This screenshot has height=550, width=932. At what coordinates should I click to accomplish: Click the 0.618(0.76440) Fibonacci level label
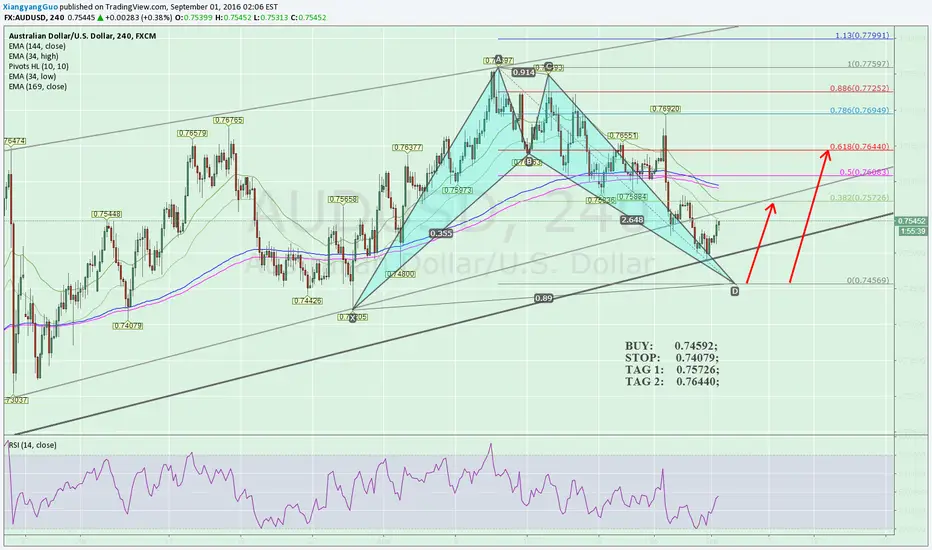tap(859, 147)
